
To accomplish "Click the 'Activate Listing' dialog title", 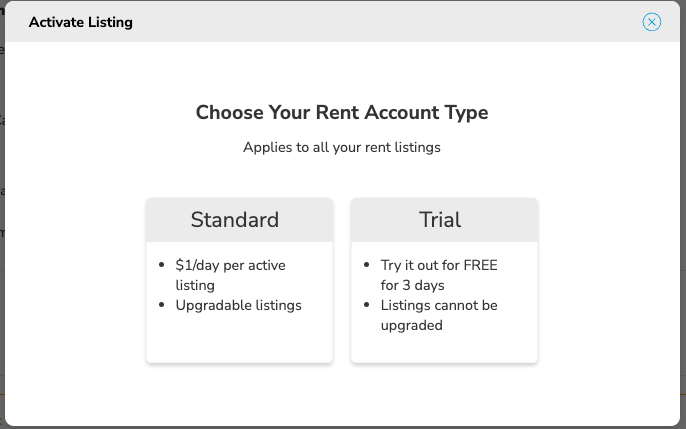I will [x=80, y=22].
